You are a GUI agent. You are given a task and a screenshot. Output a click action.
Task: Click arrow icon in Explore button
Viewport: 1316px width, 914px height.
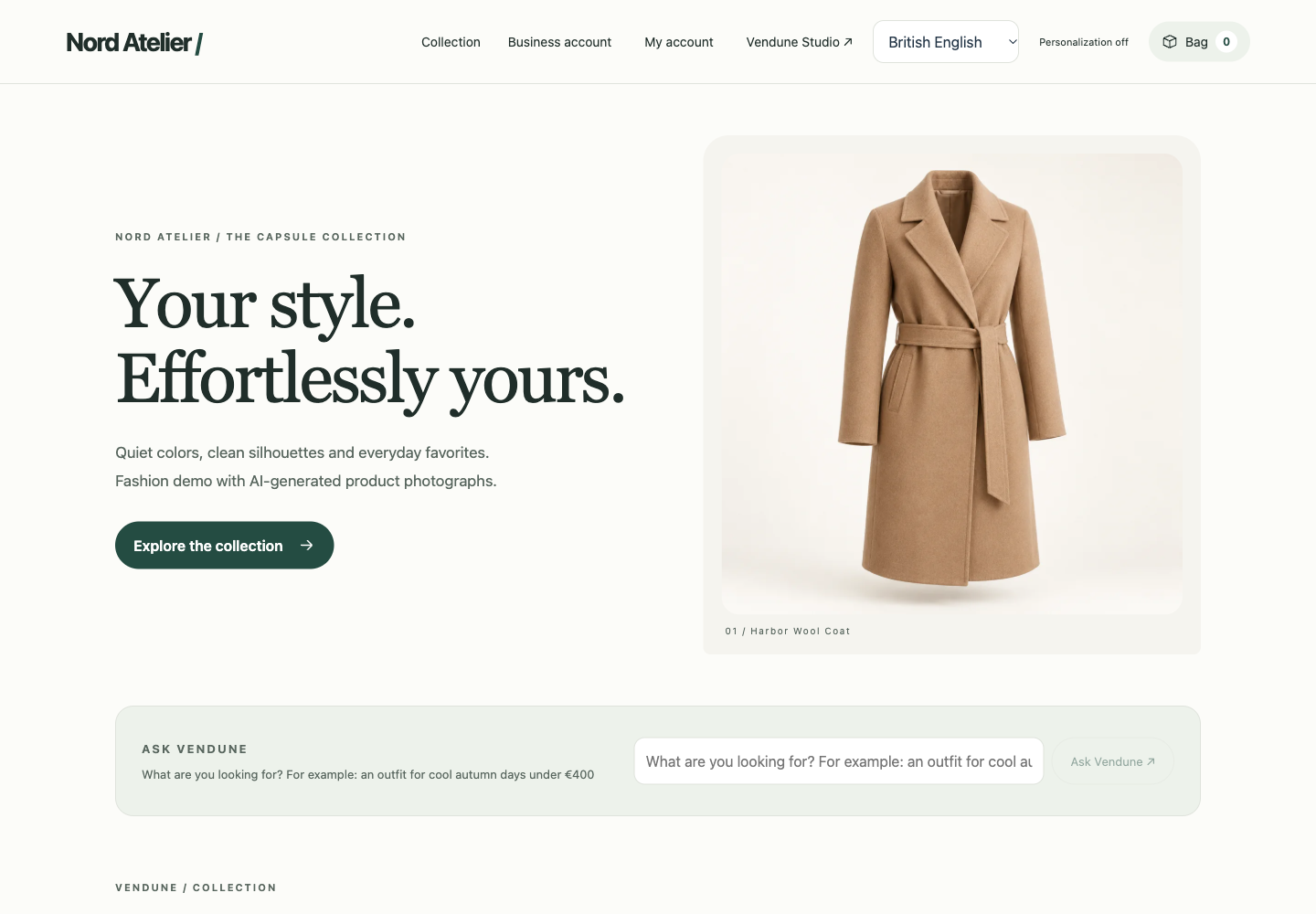point(307,546)
